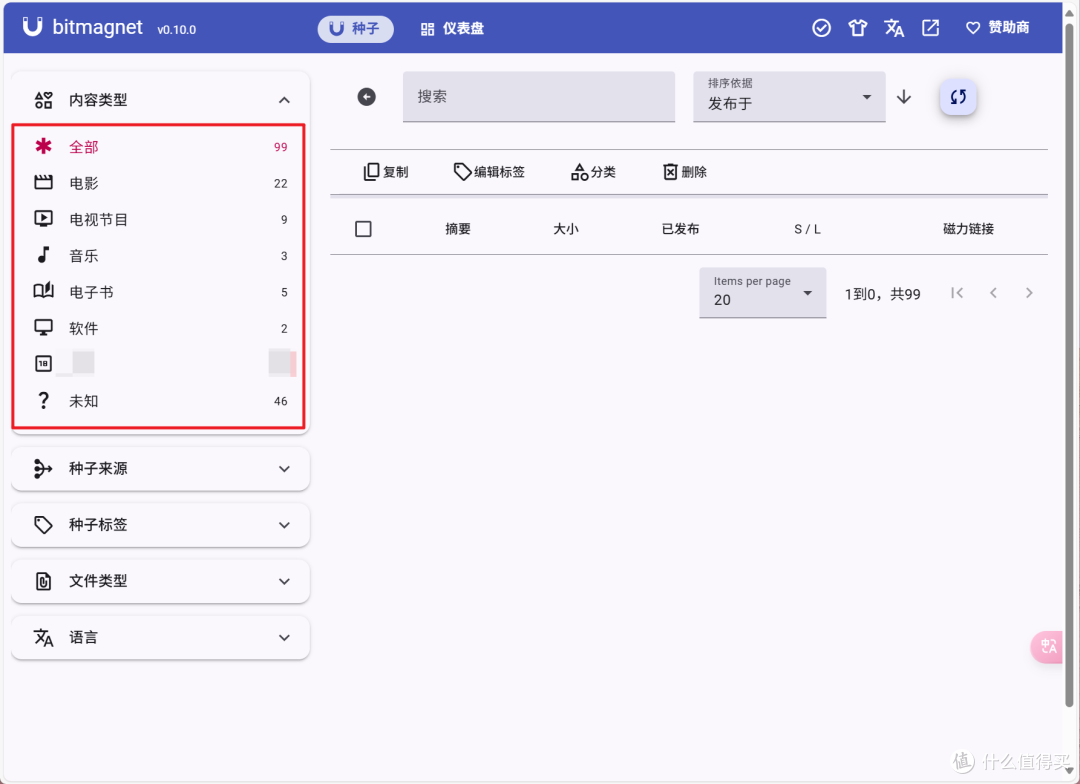
Task: Go to the first page
Action: 957,293
